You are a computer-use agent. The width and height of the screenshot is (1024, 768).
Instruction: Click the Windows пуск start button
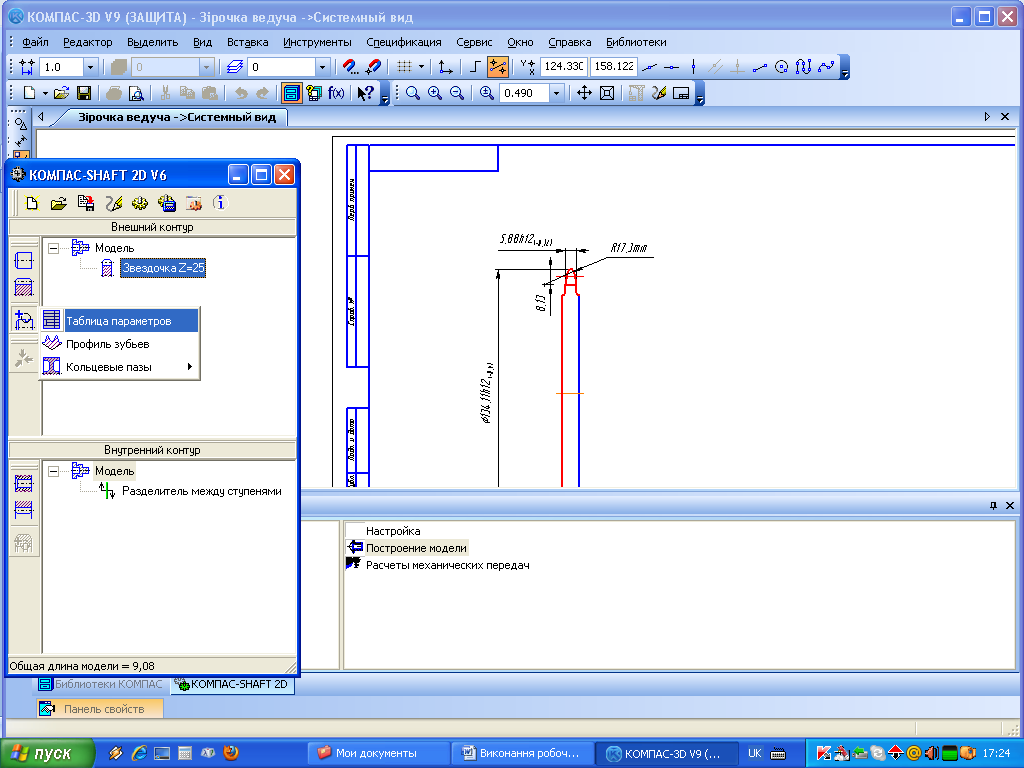click(47, 754)
